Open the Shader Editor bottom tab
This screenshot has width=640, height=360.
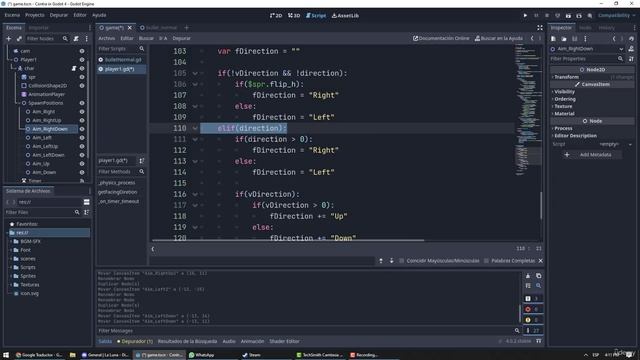tap(284, 341)
